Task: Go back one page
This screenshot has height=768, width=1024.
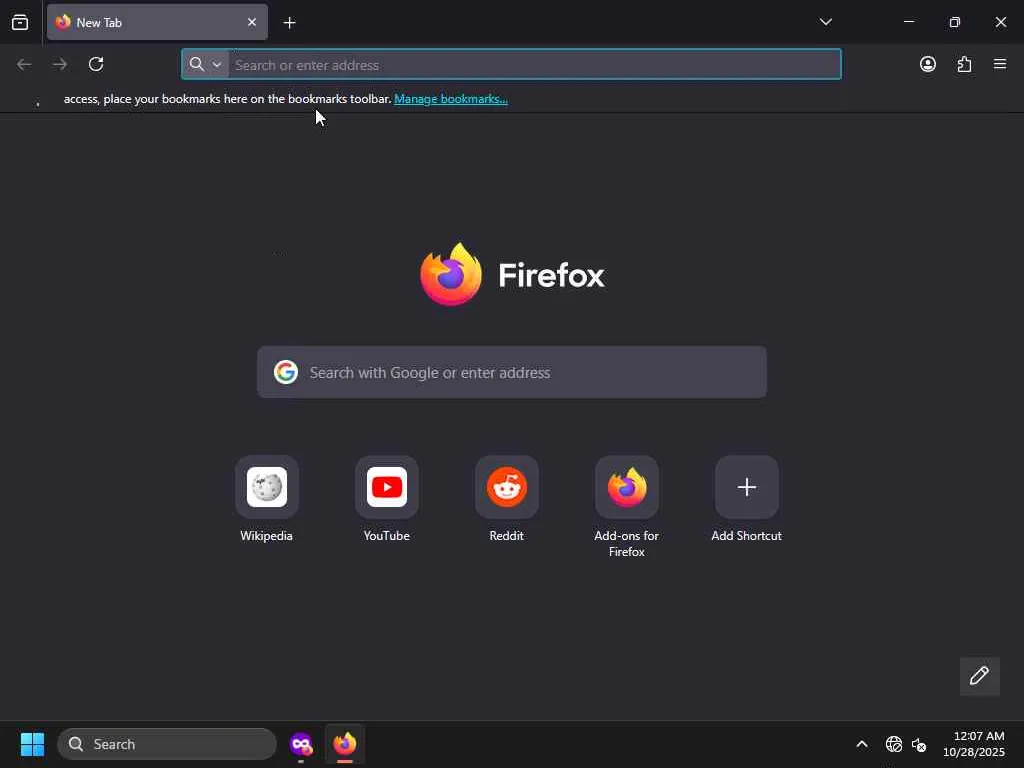Action: [x=24, y=64]
